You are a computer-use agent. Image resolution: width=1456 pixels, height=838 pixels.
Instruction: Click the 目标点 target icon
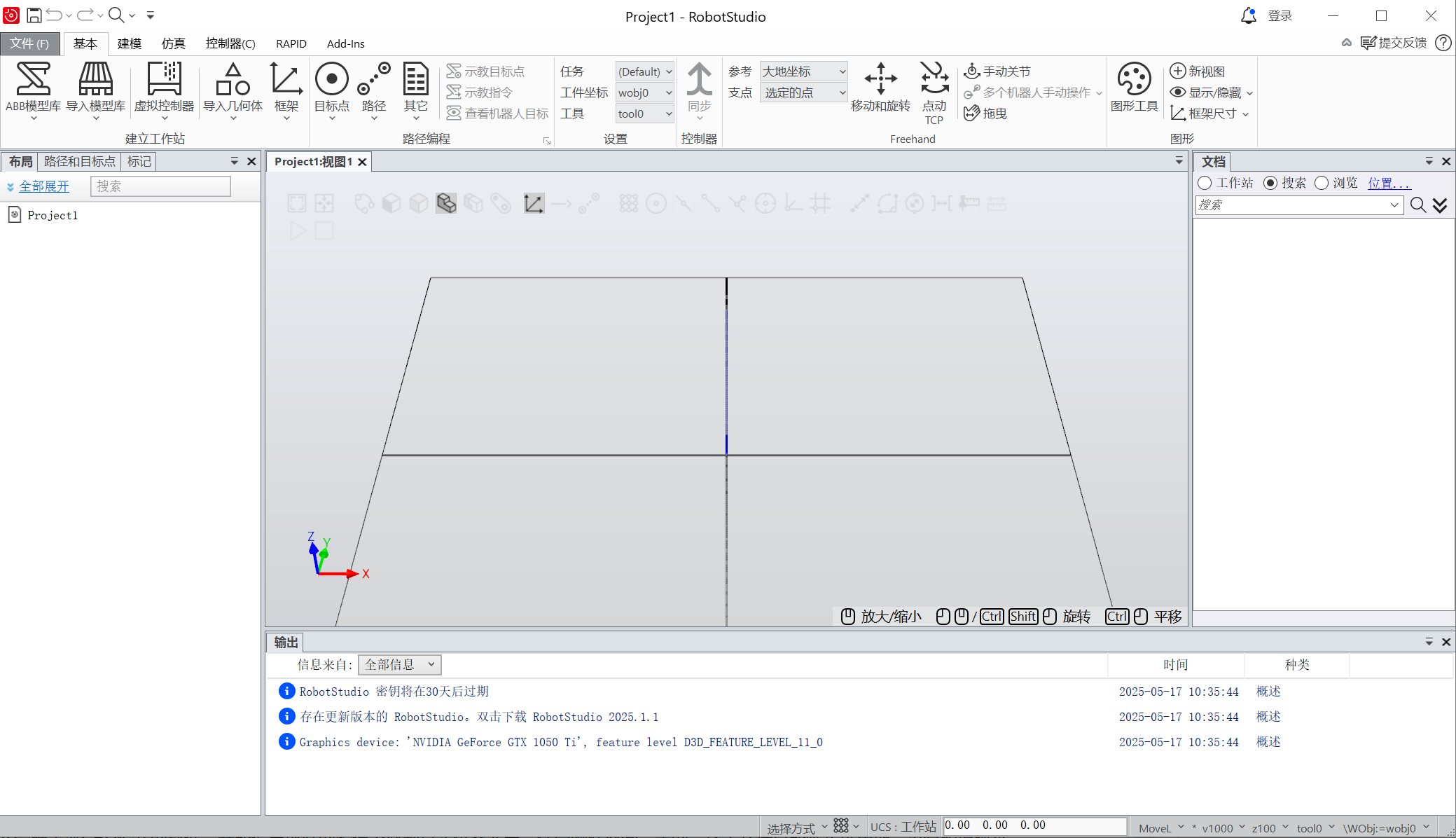[332, 90]
